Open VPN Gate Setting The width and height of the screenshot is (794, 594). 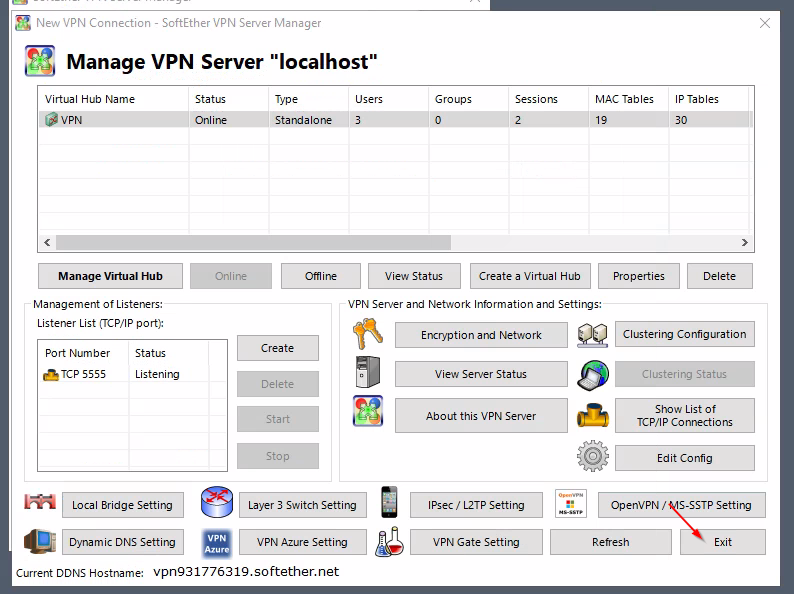coord(476,542)
